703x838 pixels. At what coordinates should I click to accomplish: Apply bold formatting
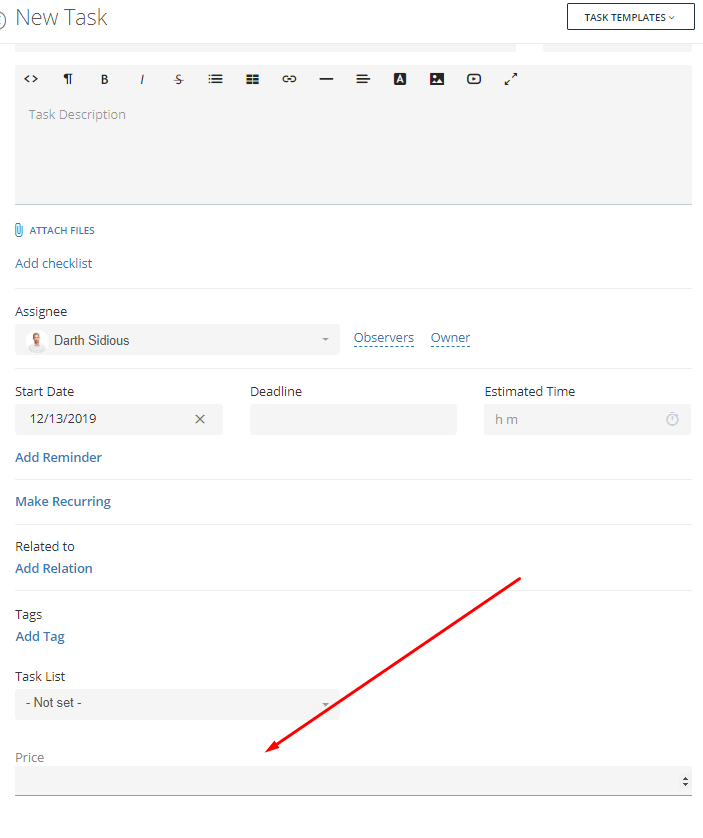tap(105, 79)
